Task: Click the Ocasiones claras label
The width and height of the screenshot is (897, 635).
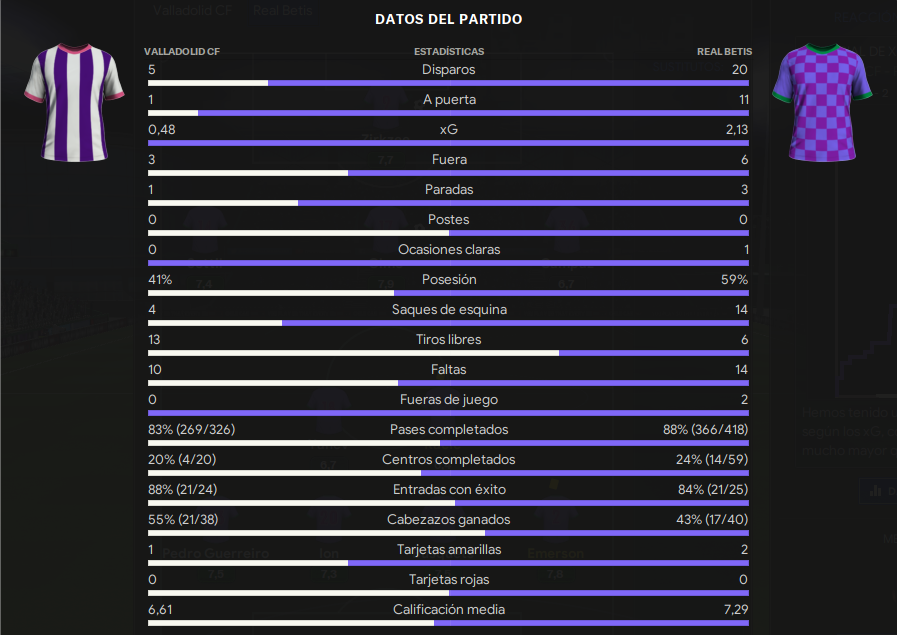Action: [449, 249]
